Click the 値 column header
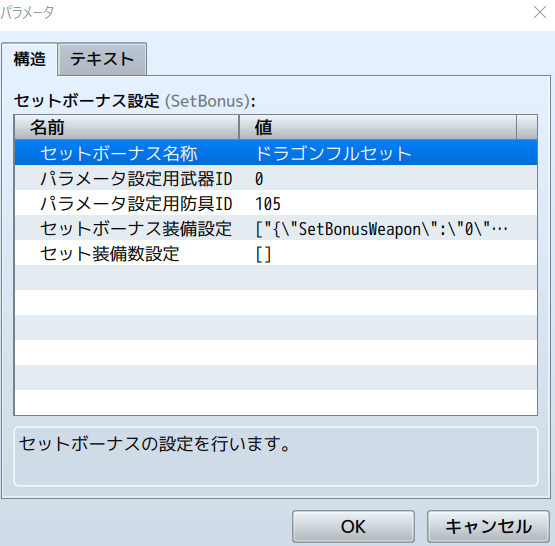Viewport: 555px width, 546px height. (378, 127)
